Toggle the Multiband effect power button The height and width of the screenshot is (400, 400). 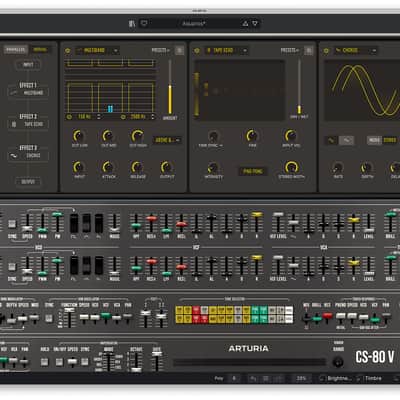pos(68,51)
